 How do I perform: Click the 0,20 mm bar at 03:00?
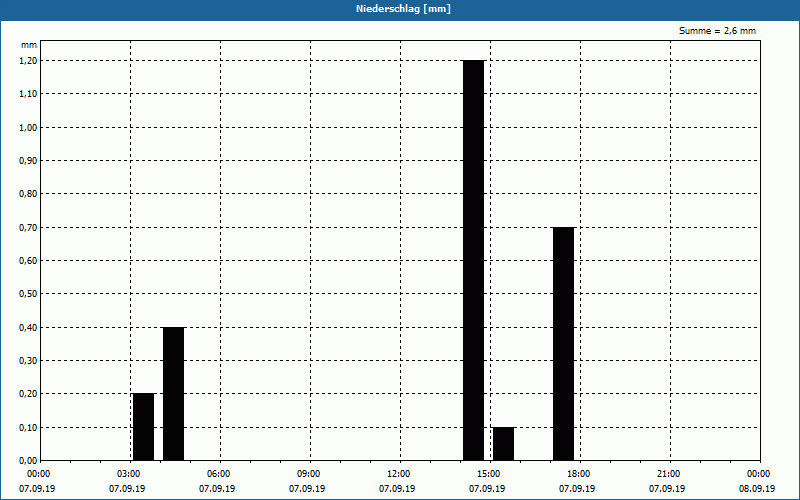[143, 427]
